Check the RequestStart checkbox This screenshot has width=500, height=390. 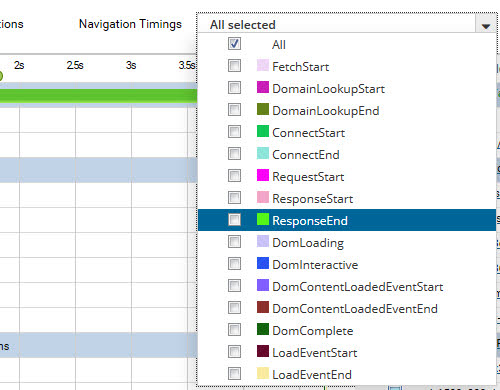(x=234, y=176)
